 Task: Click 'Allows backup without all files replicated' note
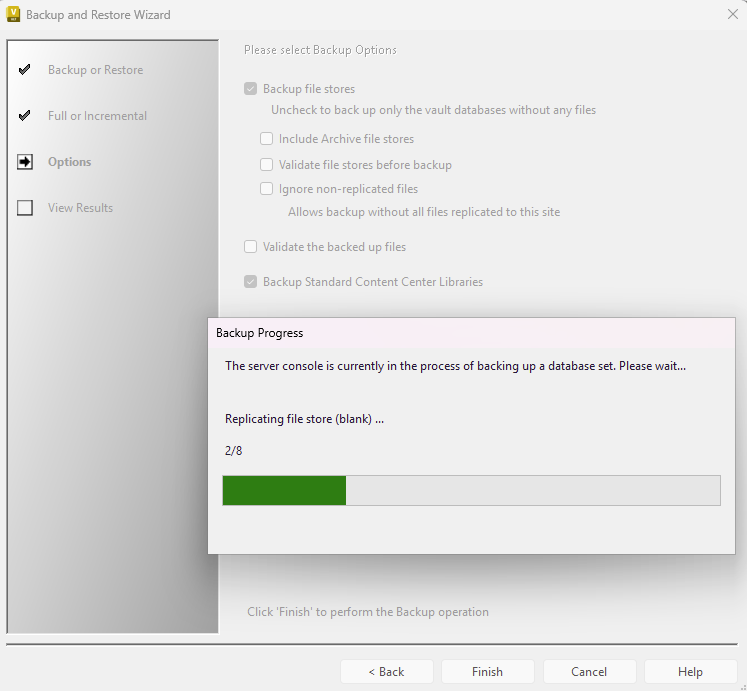click(x=424, y=212)
